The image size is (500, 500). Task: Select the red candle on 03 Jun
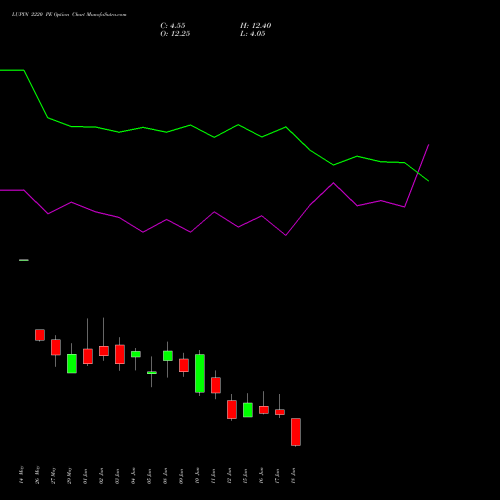pos(120,354)
